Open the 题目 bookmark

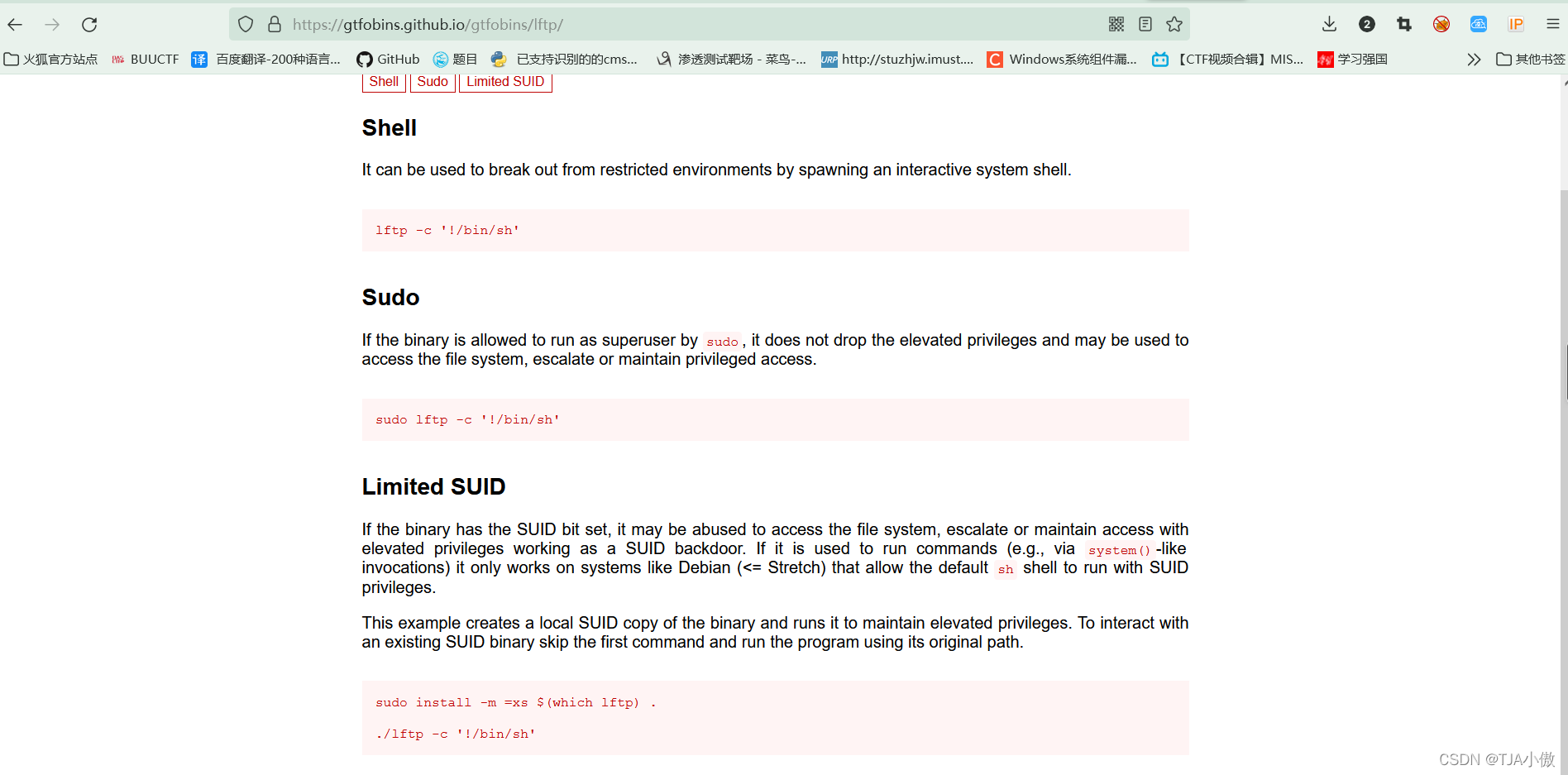(456, 60)
